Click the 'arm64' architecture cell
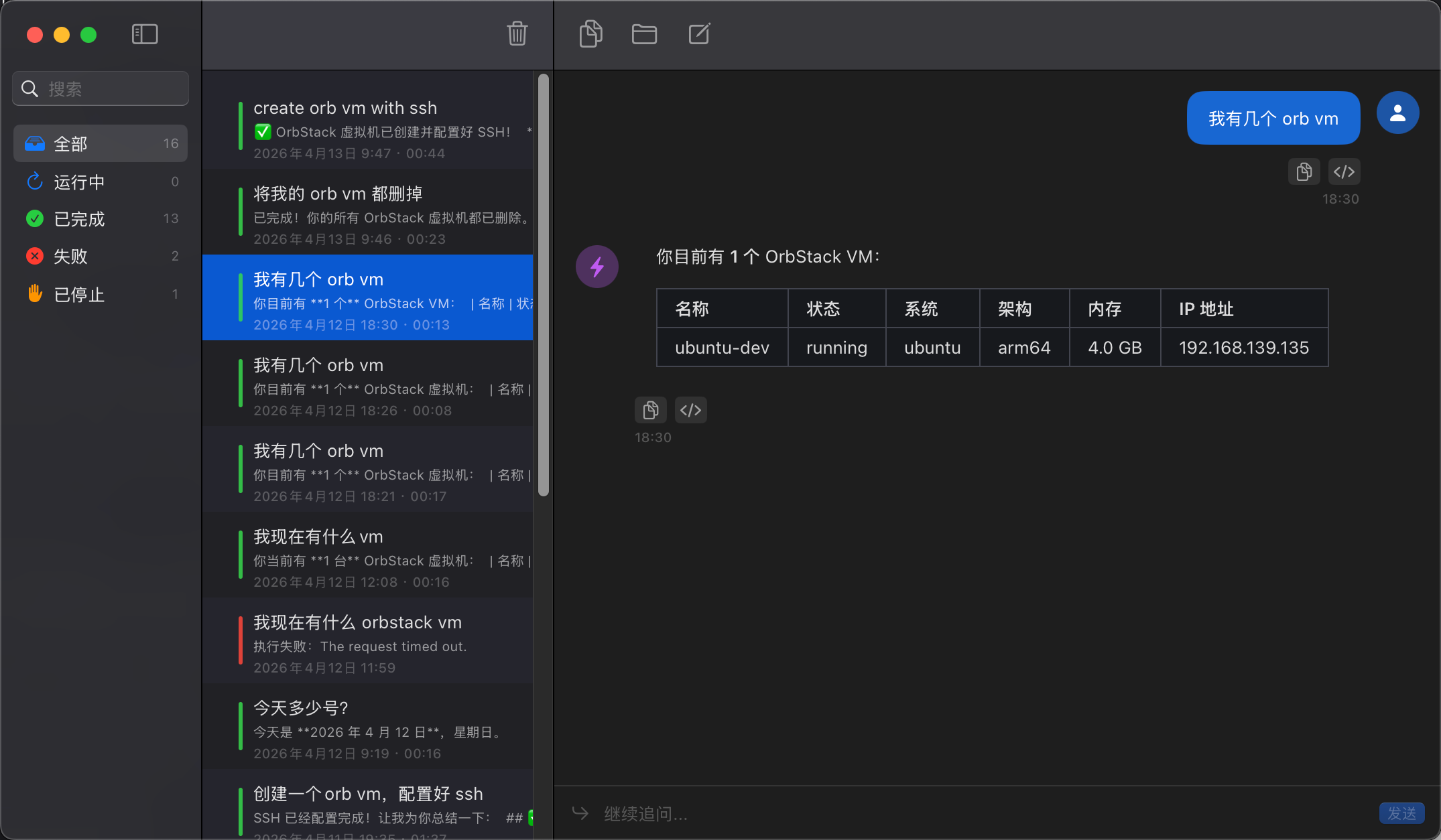Screen dimensions: 1441x840 [x=1024, y=348]
